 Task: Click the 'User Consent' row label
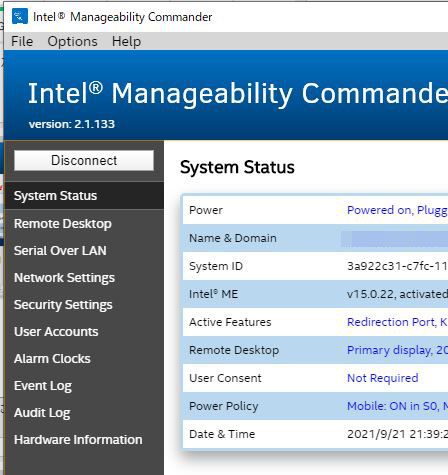point(225,378)
